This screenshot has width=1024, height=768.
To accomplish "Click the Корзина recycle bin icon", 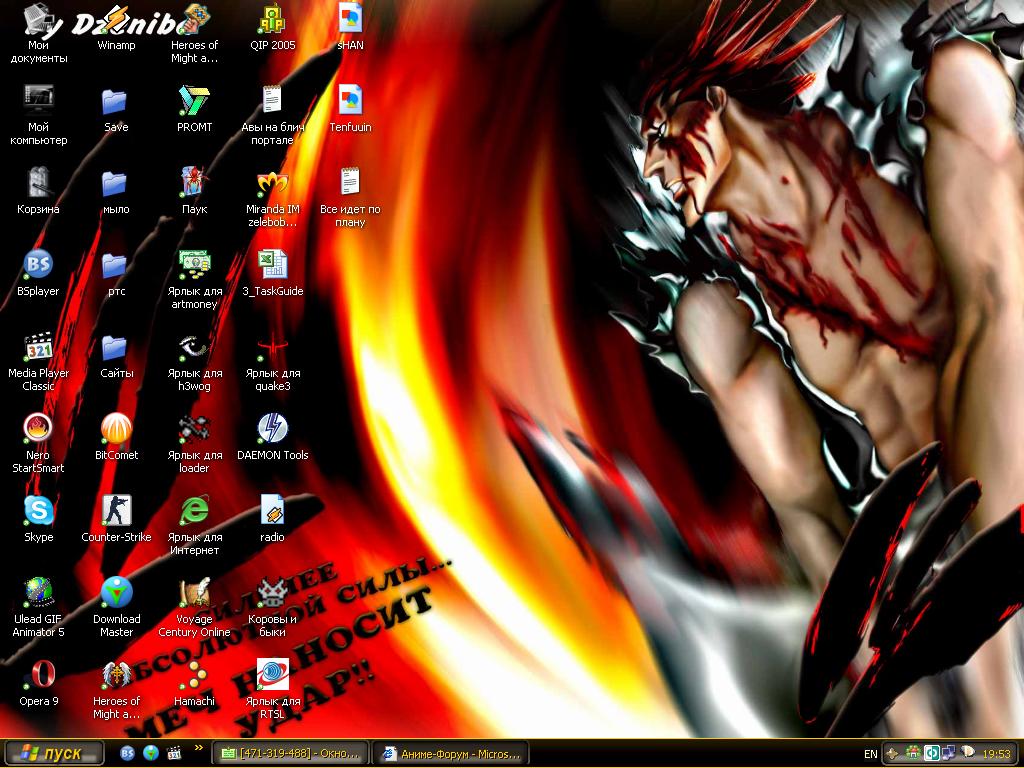I will [x=39, y=191].
